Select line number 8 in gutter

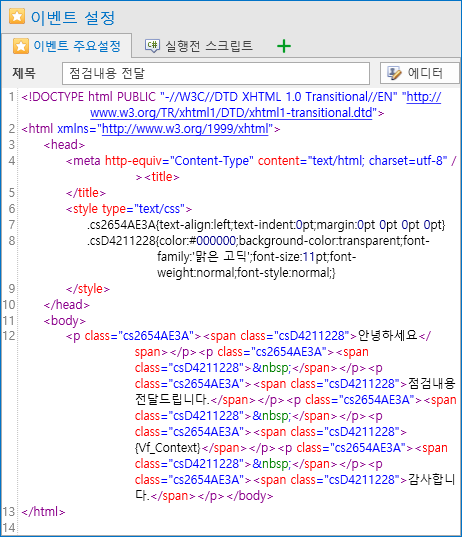pos(12,241)
